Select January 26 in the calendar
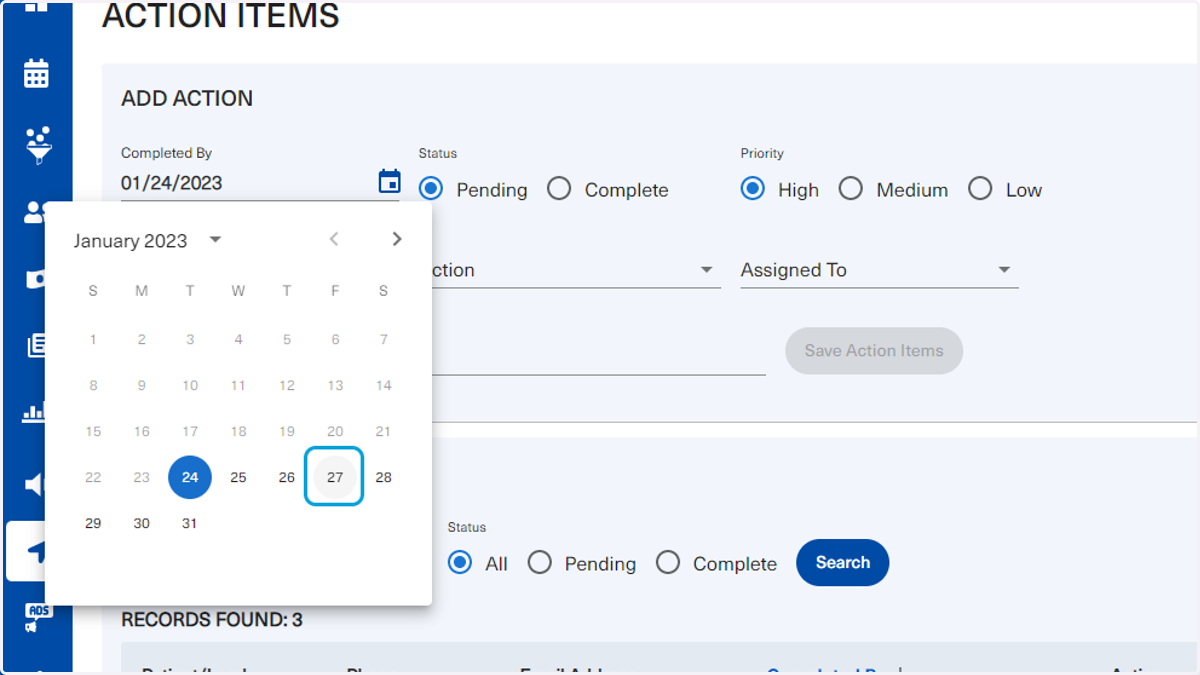 pyautogui.click(x=287, y=477)
